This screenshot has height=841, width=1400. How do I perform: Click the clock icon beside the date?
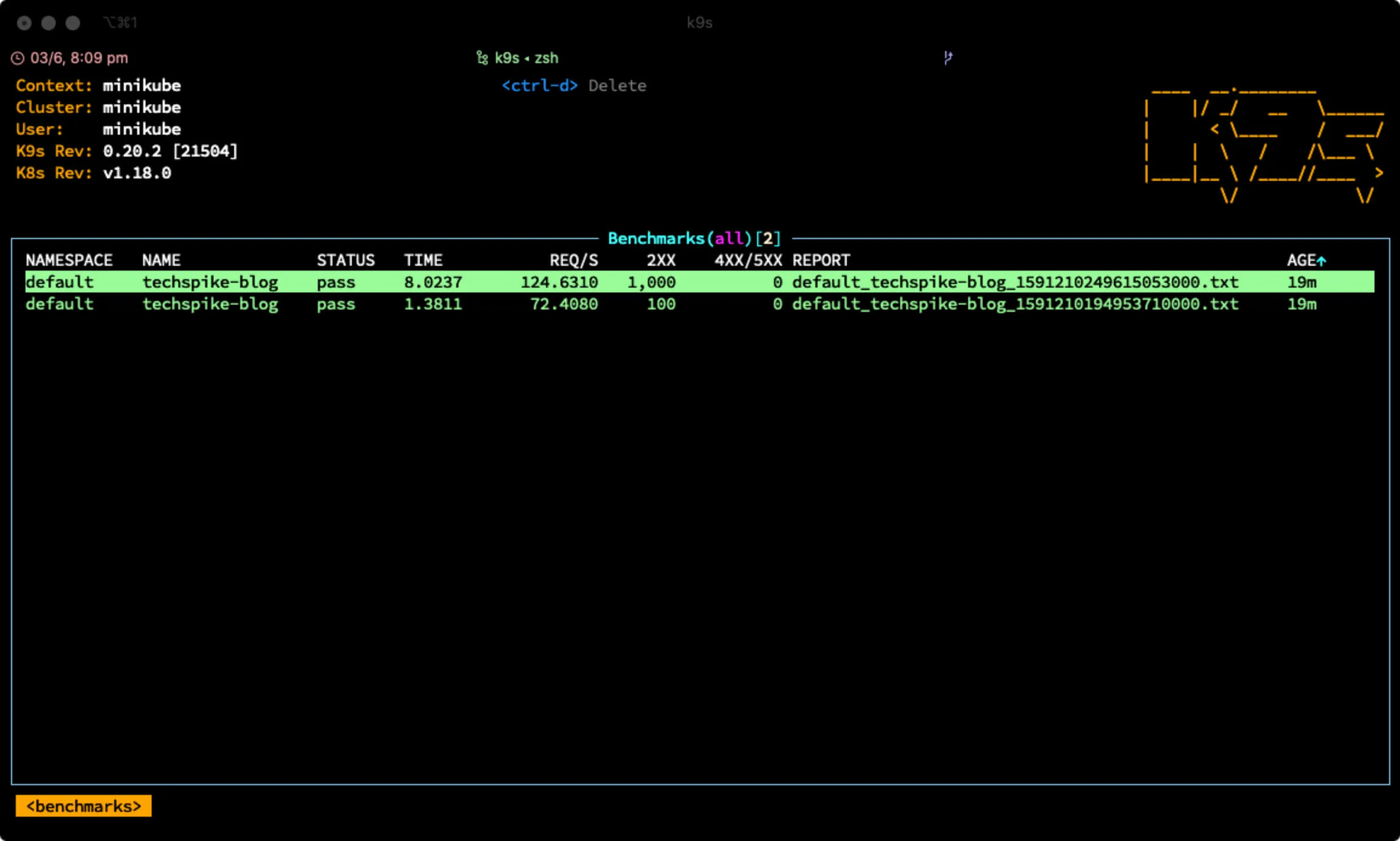click(18, 58)
